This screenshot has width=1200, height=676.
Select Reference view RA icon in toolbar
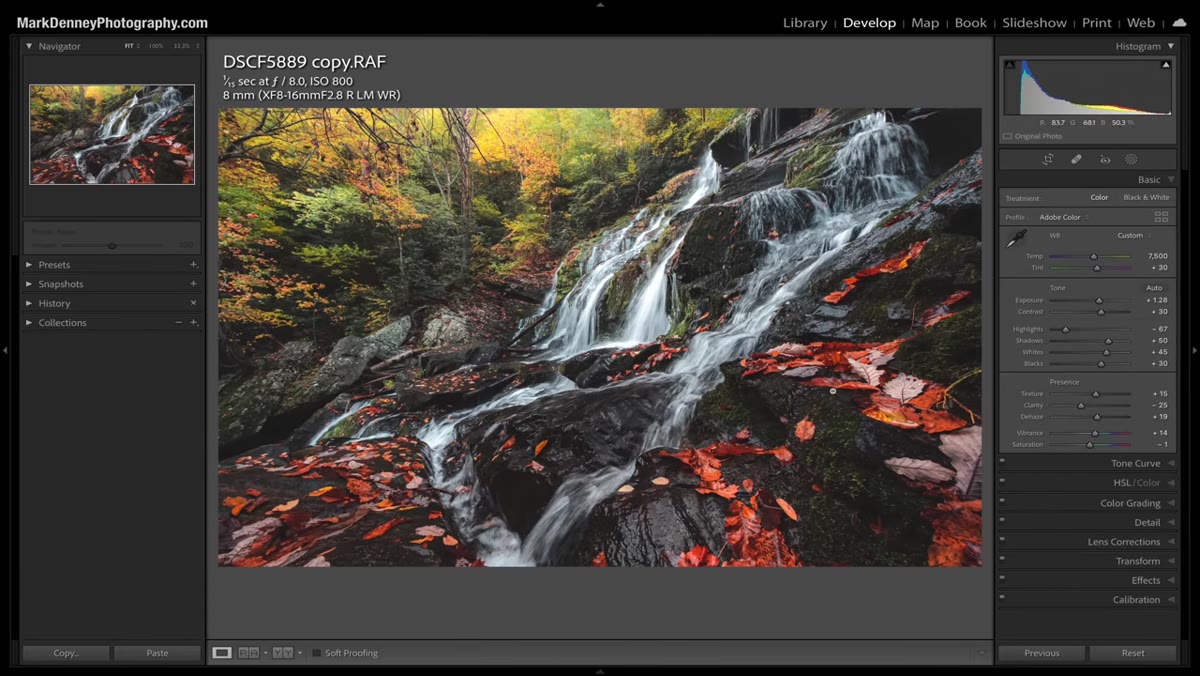[248, 653]
